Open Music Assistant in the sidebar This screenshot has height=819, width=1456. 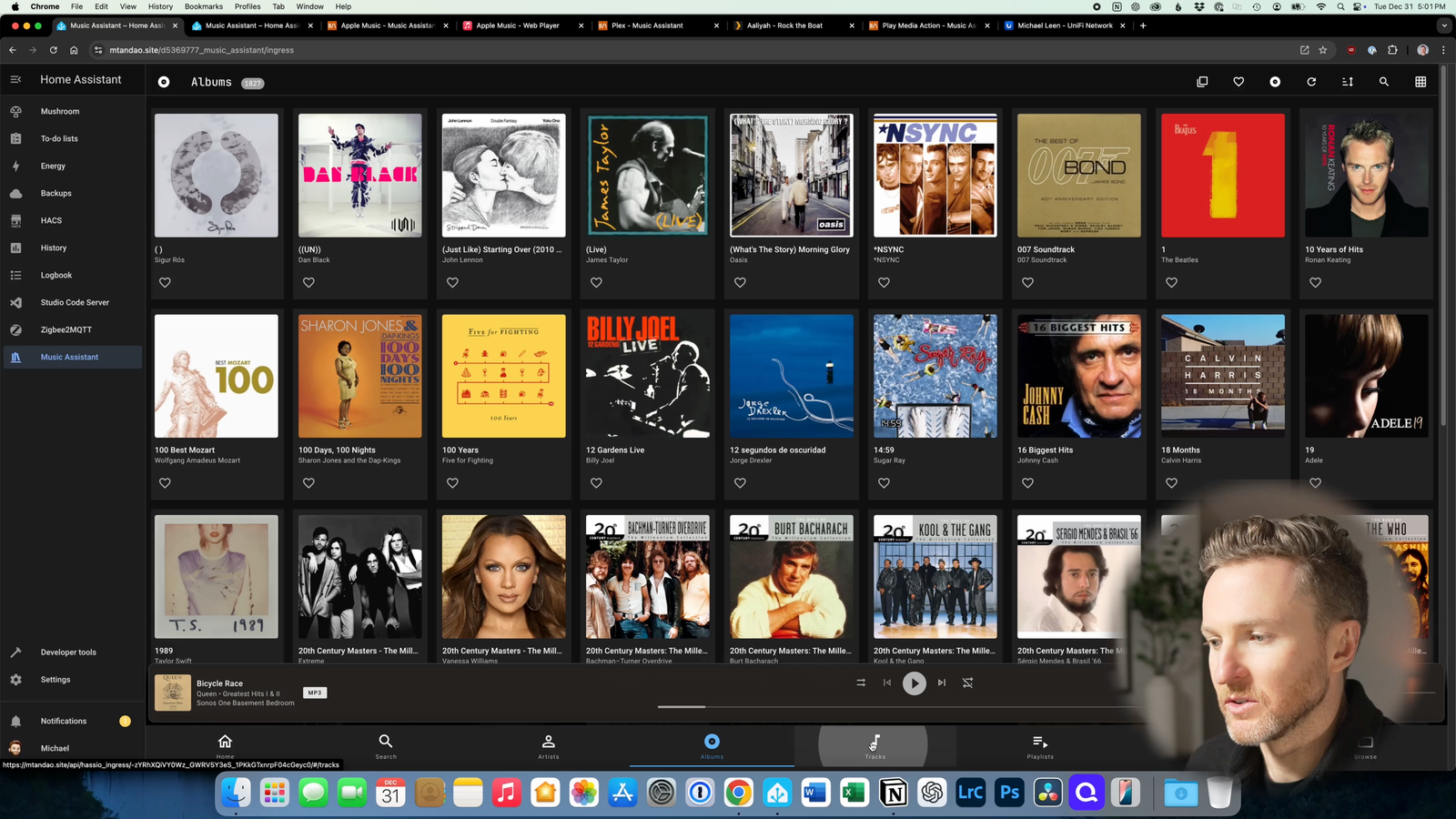(x=70, y=357)
